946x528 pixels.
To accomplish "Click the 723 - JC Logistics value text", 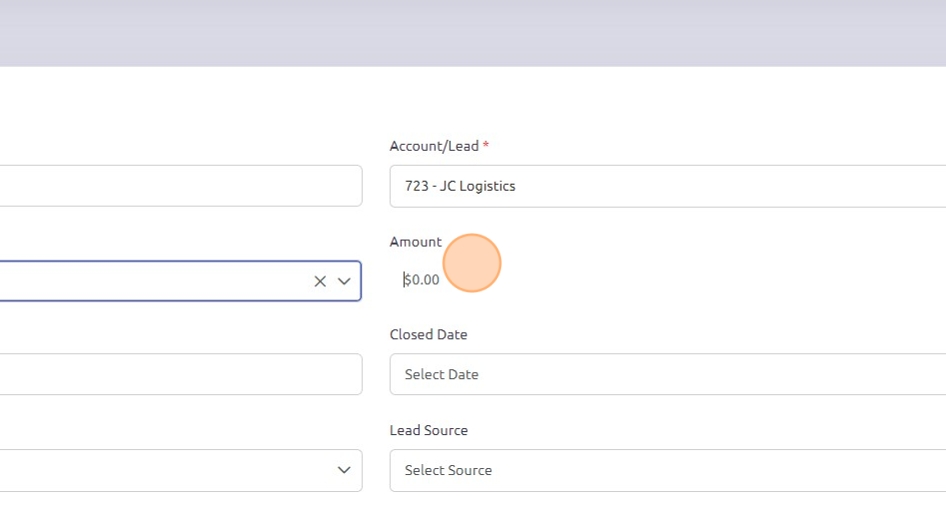I will (x=460, y=186).
